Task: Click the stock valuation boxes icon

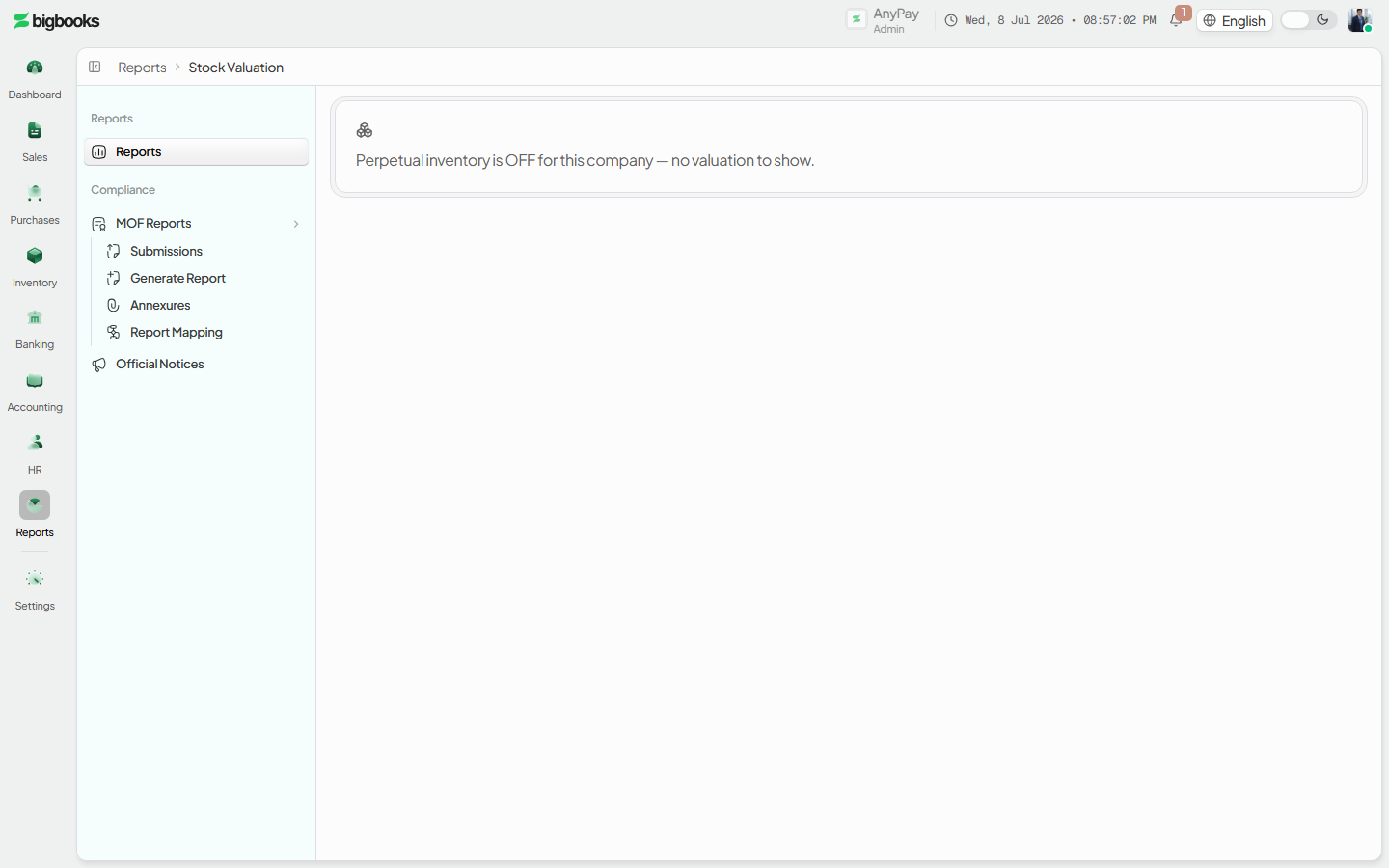Action: point(365,130)
